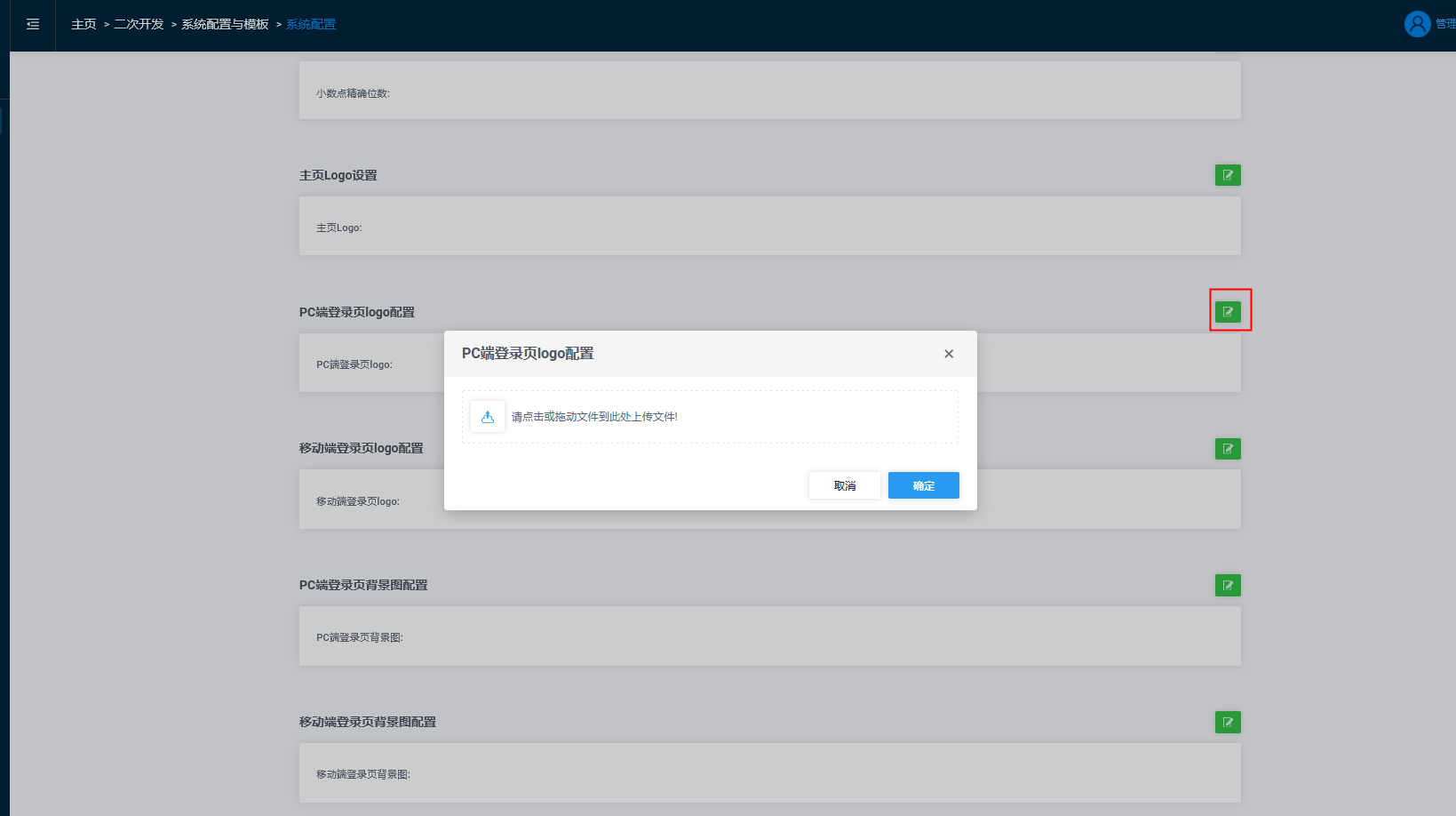
Task: Click the PC端登录页背景图 field row
Action: click(x=769, y=636)
